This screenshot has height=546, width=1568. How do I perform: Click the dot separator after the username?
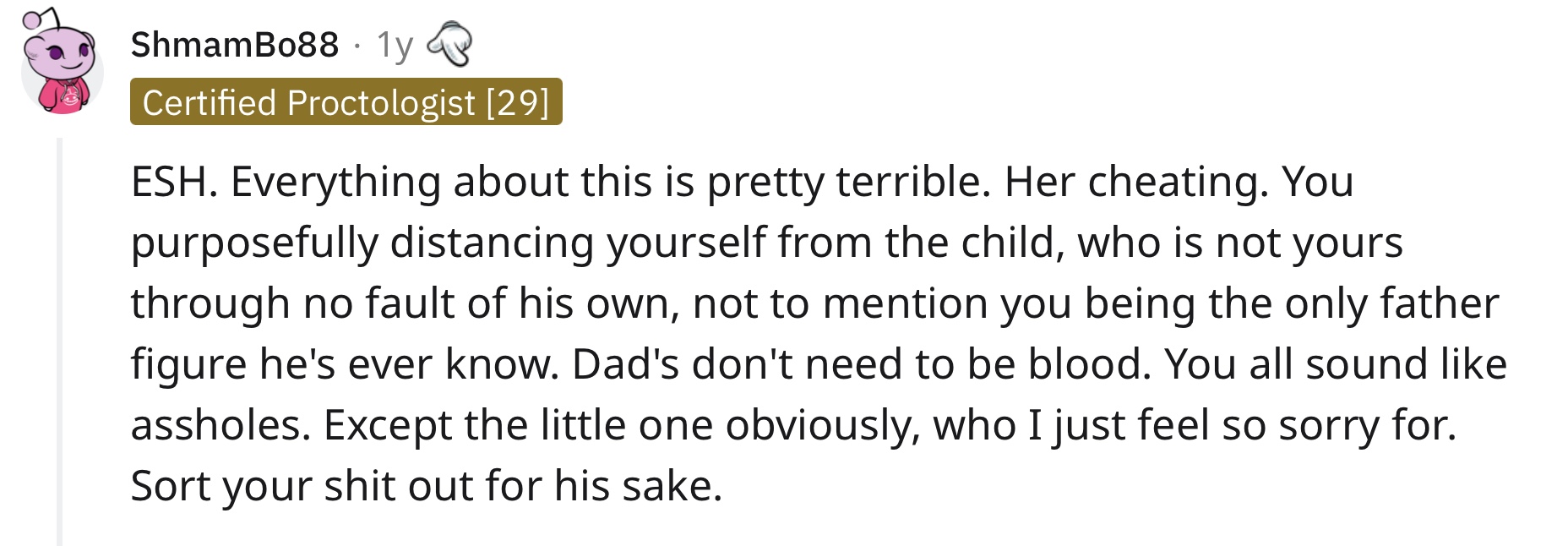358,46
